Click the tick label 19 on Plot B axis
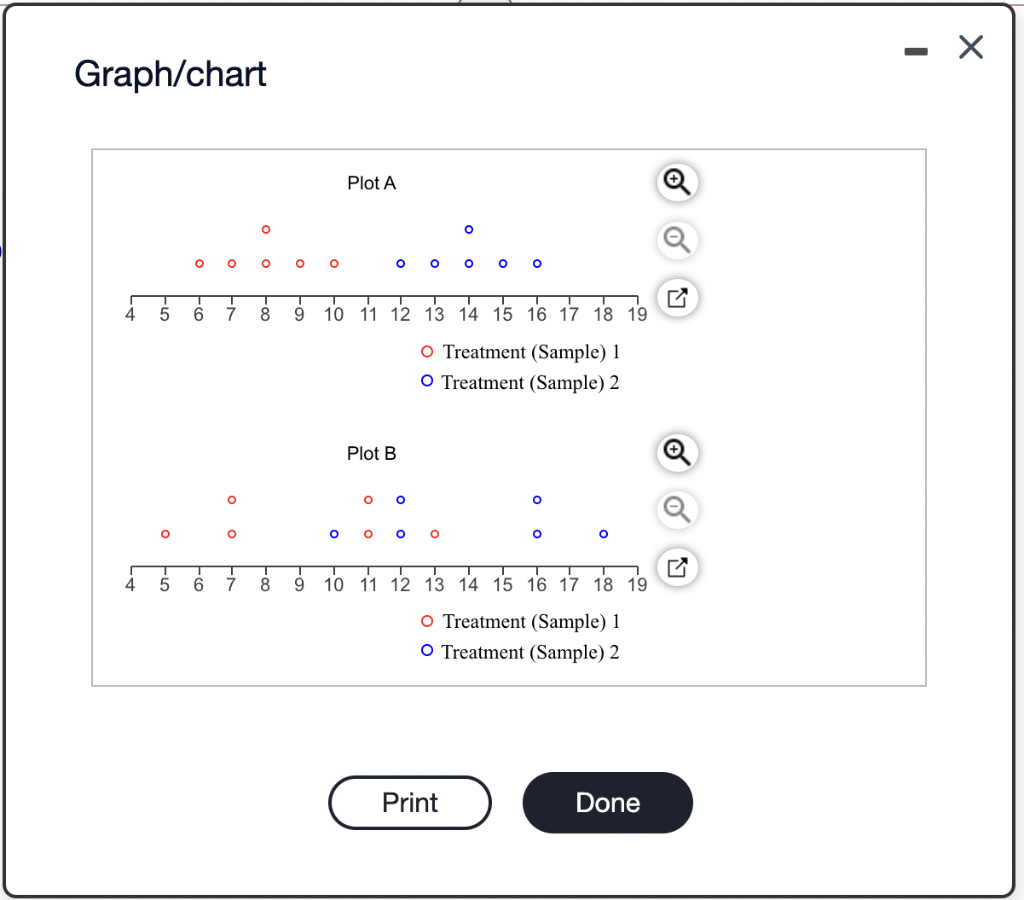 click(638, 584)
